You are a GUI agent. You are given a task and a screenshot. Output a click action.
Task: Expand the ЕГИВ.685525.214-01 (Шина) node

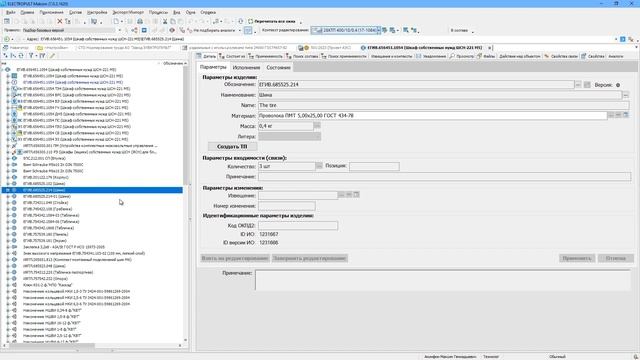click(x=8, y=196)
